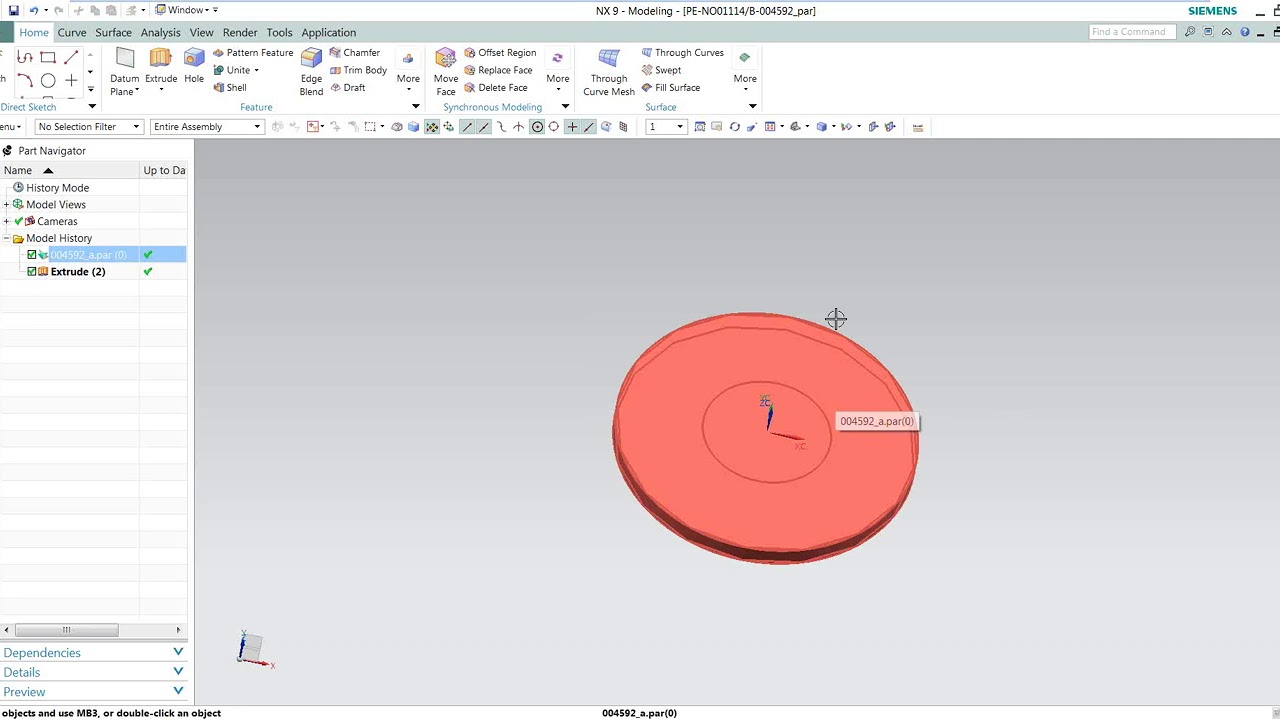1280x720 pixels.
Task: Open the Tools ribbon tab
Action: (x=280, y=33)
